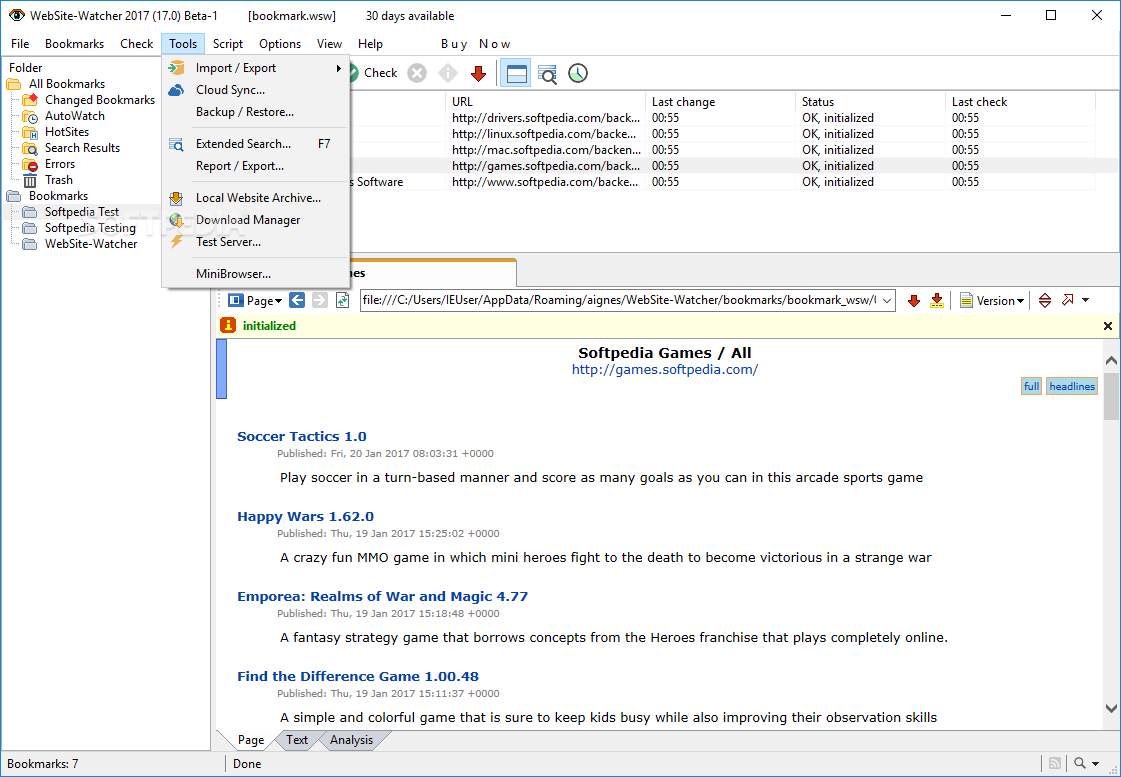Expand the address bar dropdown arrow
Image resolution: width=1121 pixels, height=777 pixels.
pos(887,301)
